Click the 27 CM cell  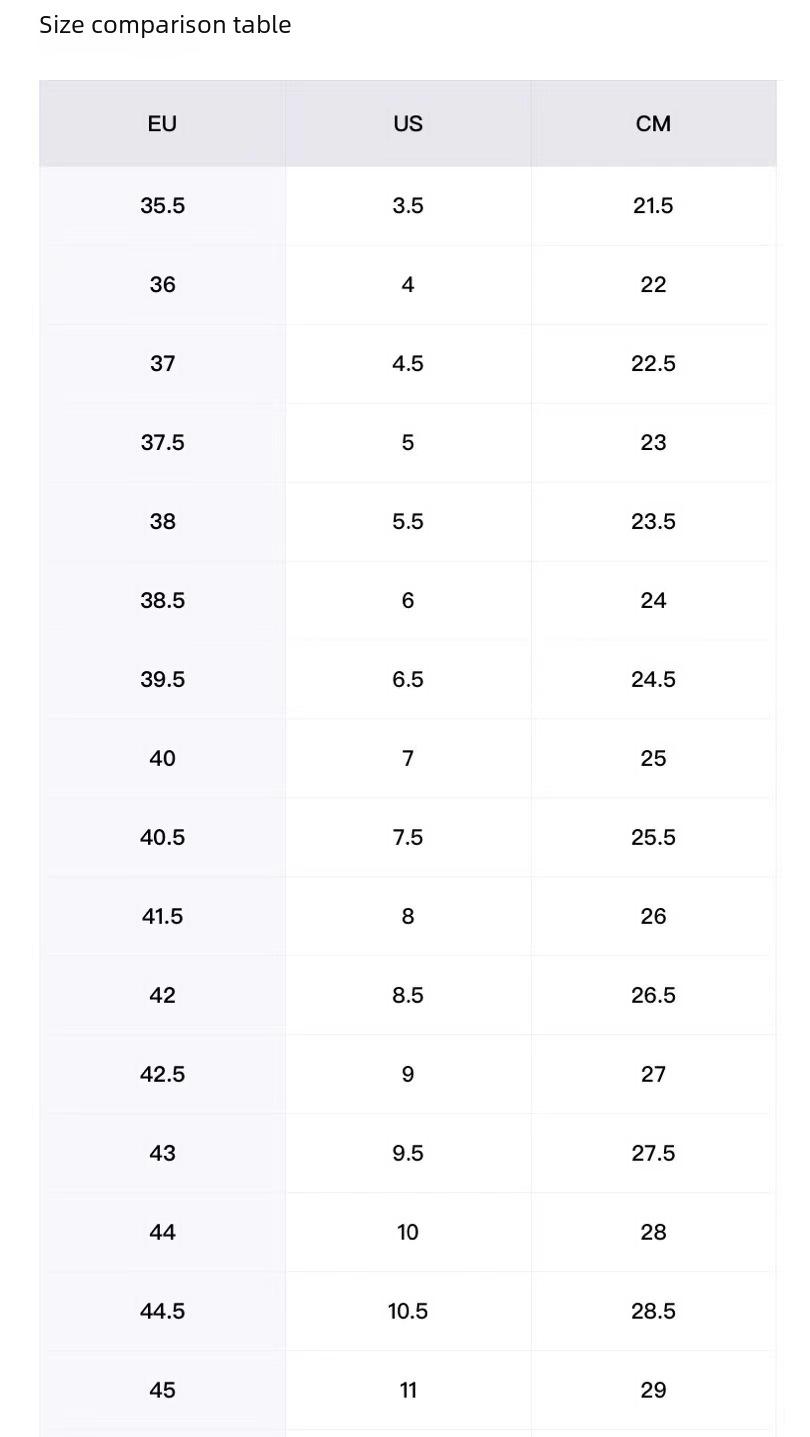point(653,1075)
